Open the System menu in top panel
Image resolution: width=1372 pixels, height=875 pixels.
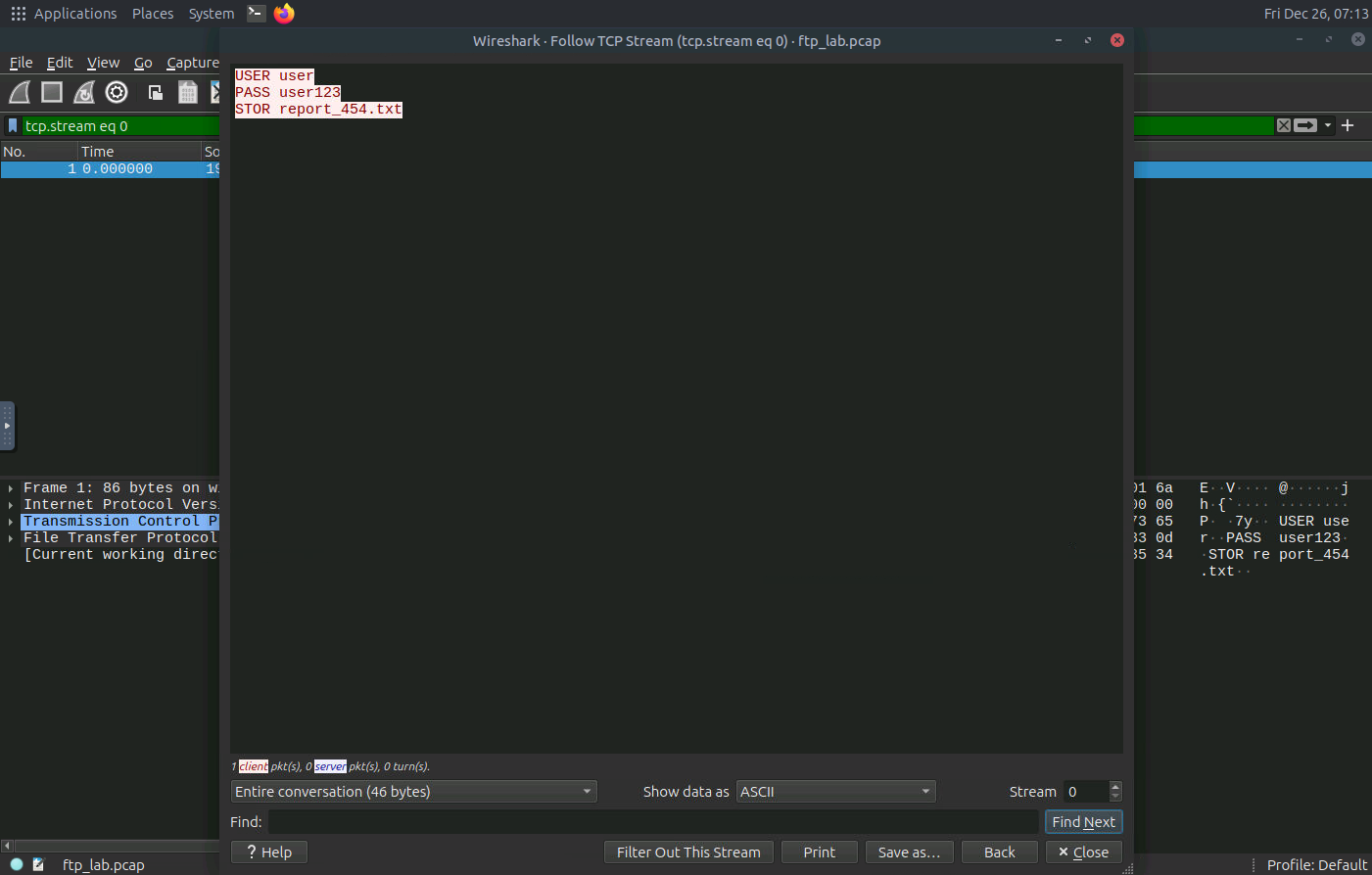point(212,13)
